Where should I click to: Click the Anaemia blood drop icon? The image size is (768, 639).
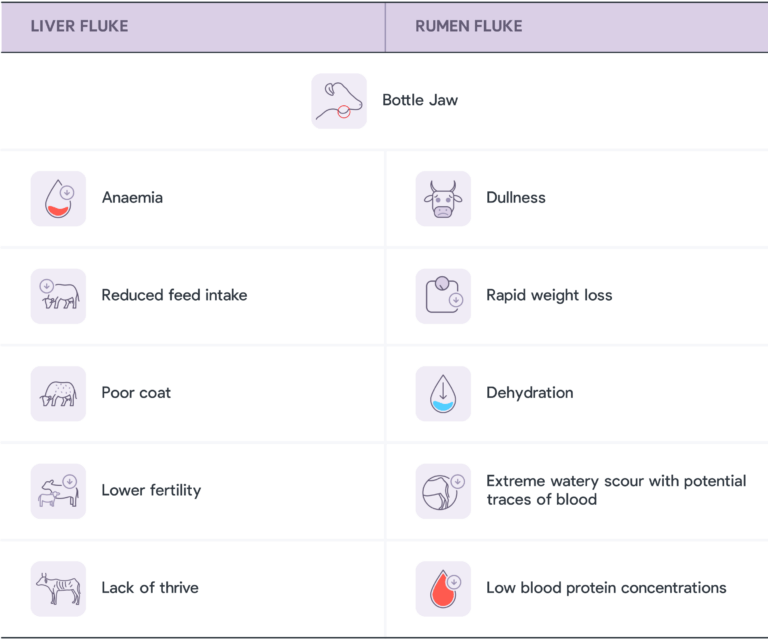click(x=58, y=198)
